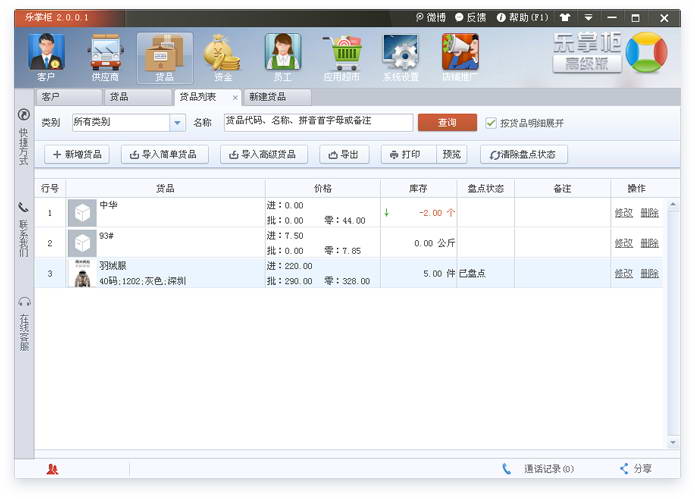Click the 高级版 edition label
The width and height of the screenshot is (695, 499).
click(587, 64)
